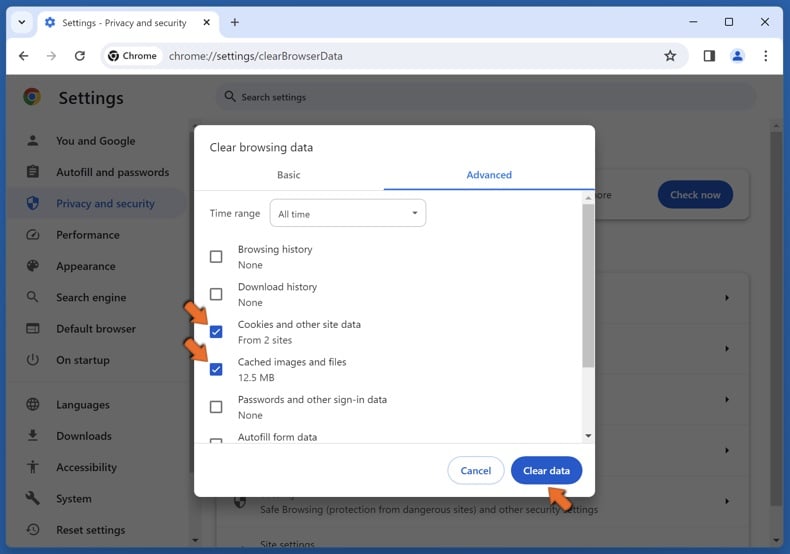
Task: Switch to the Advanced tab
Action: click(489, 175)
